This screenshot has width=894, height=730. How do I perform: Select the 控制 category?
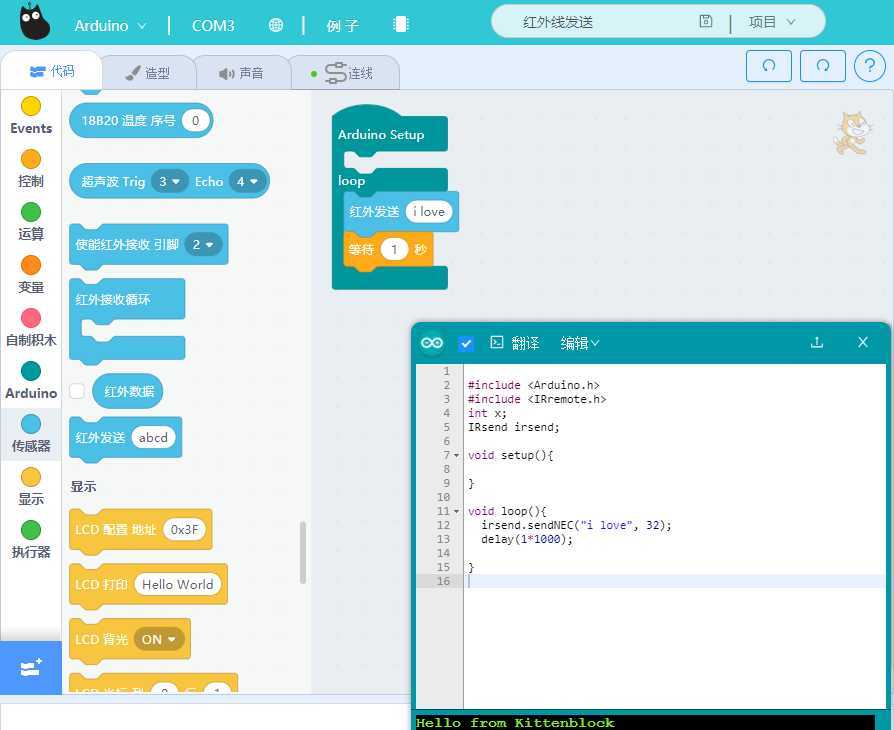pos(31,169)
